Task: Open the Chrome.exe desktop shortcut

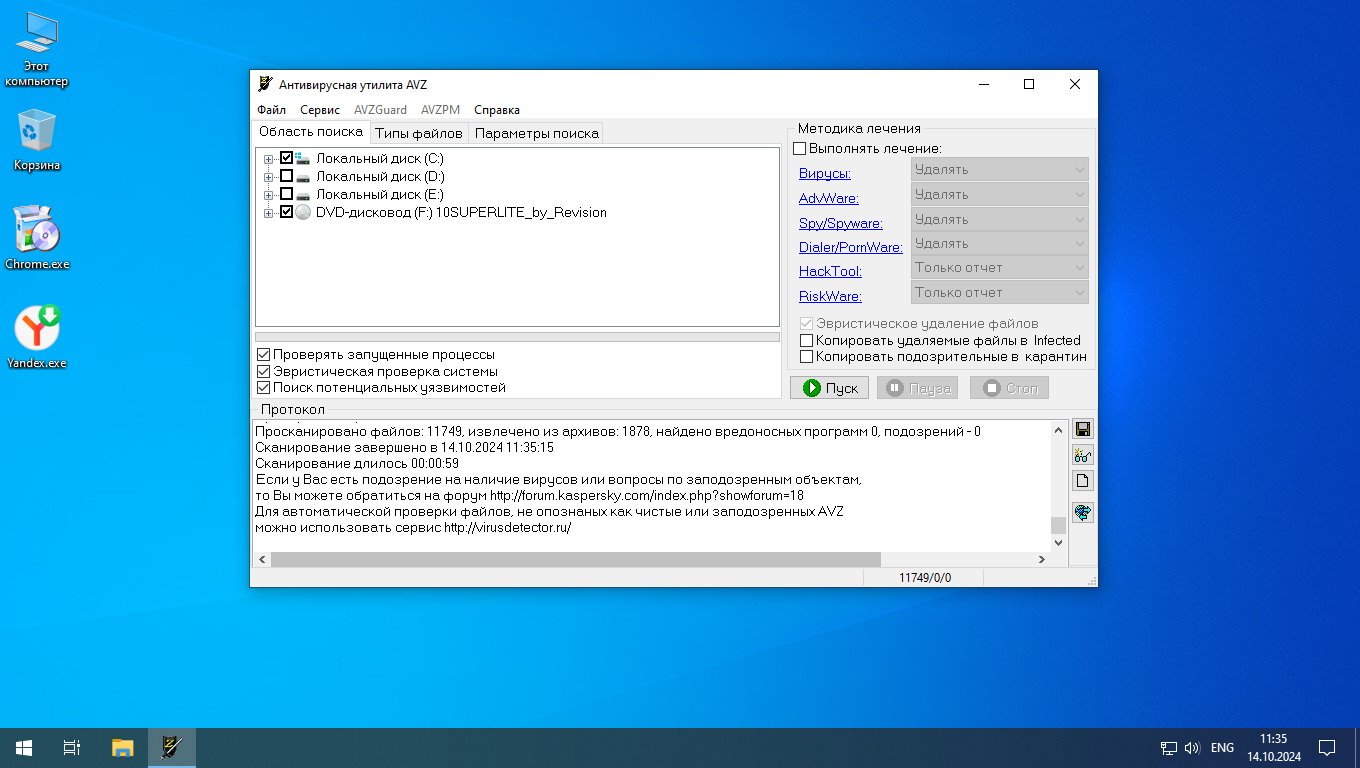Action: tap(37, 238)
